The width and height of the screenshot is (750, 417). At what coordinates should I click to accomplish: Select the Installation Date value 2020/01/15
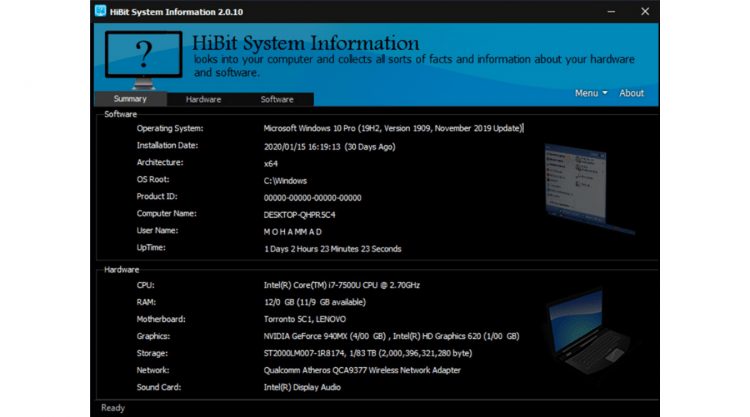point(330,147)
